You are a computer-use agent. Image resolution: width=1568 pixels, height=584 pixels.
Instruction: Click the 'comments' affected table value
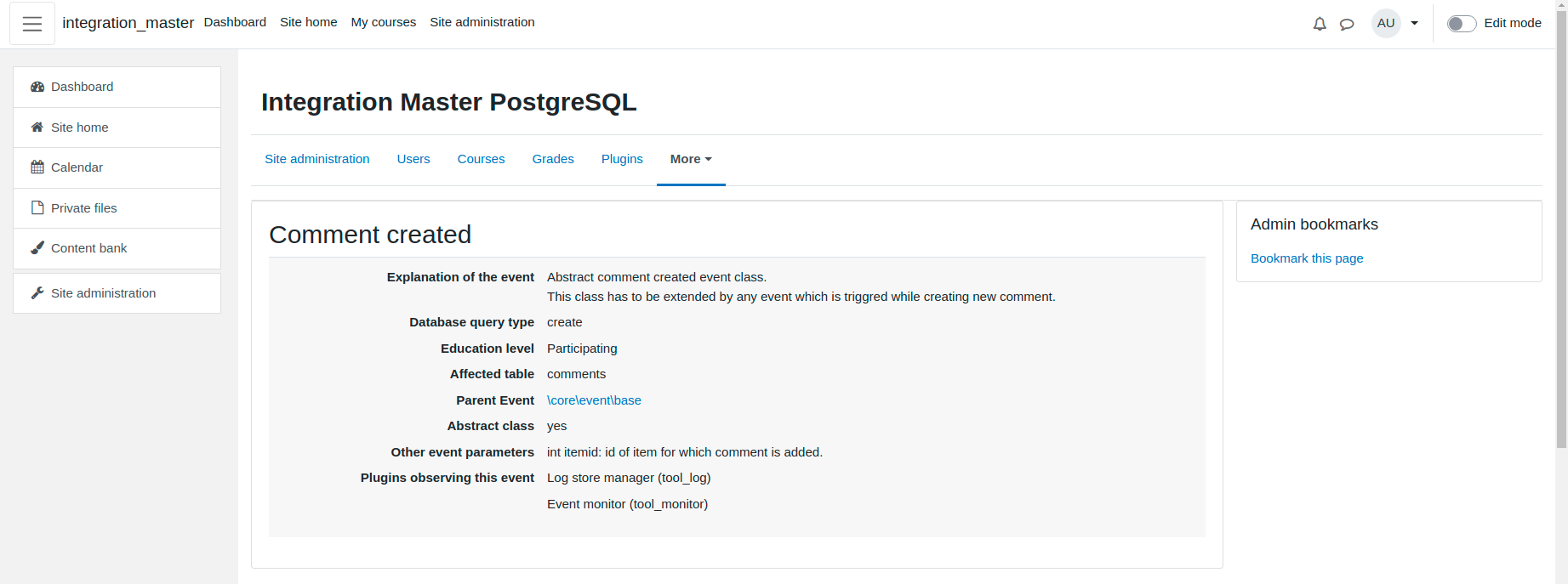tap(576, 374)
